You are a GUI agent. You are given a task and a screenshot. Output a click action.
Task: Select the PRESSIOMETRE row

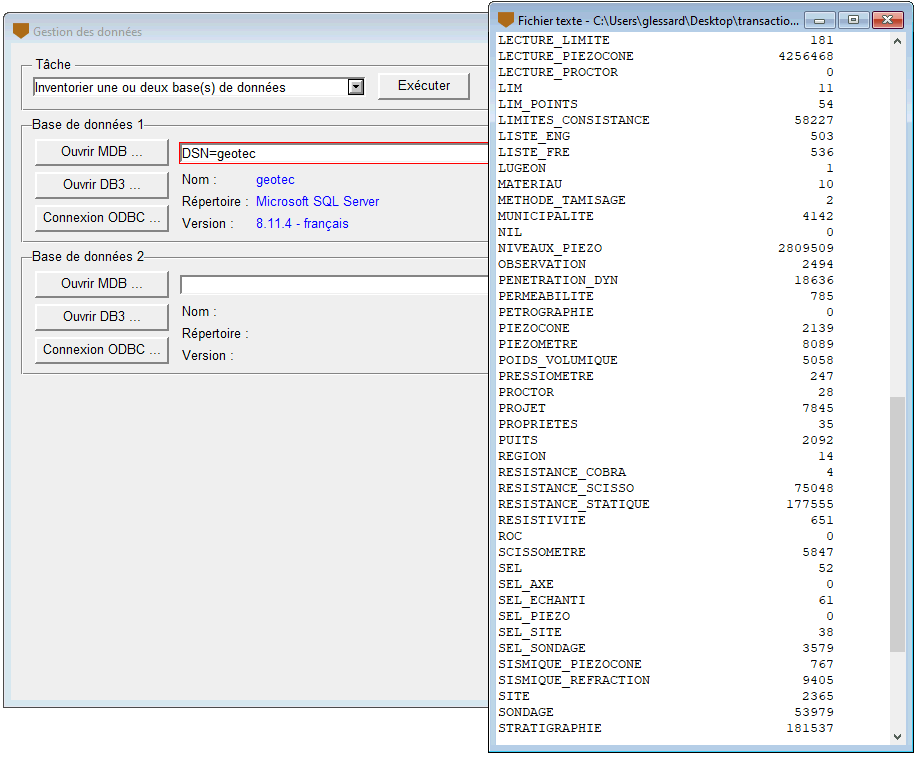click(666, 376)
